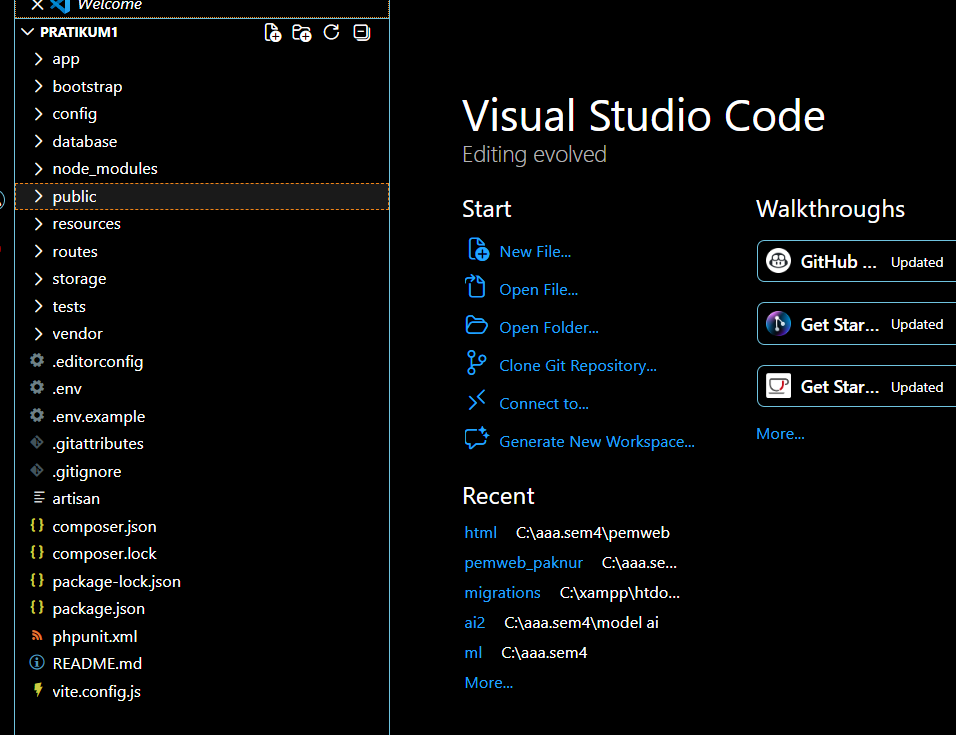The image size is (956, 735).
Task: Open recent html folder link
Action: (x=480, y=533)
